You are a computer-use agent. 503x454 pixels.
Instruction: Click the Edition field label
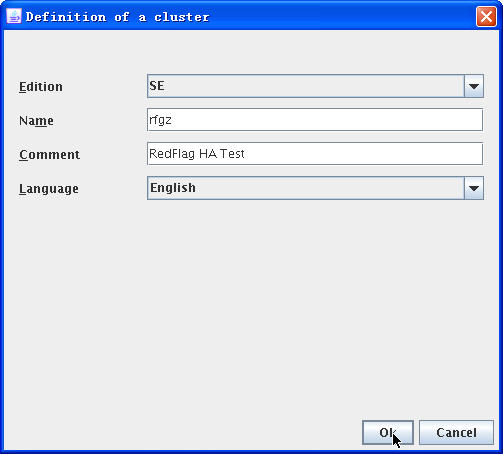pos(41,87)
